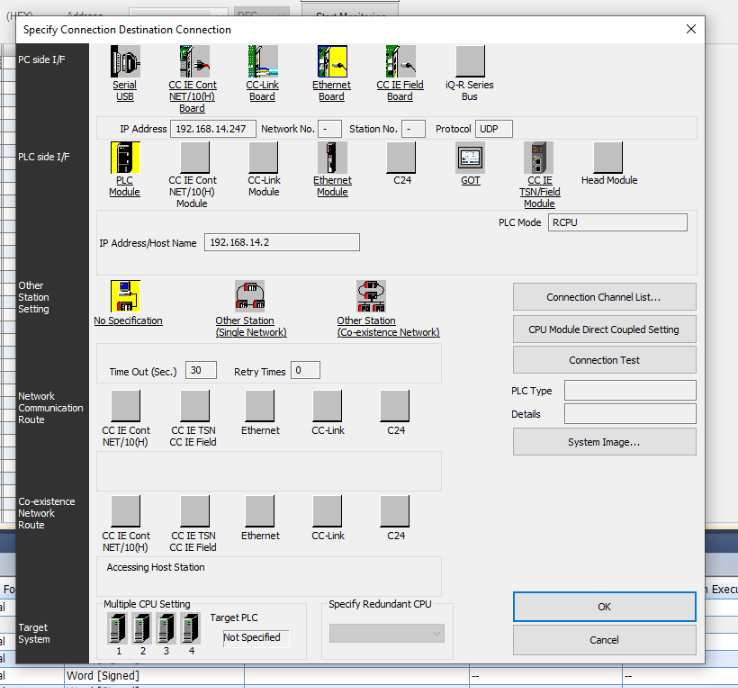Click the Time Out (Sec.) field

pyautogui.click(x=201, y=370)
